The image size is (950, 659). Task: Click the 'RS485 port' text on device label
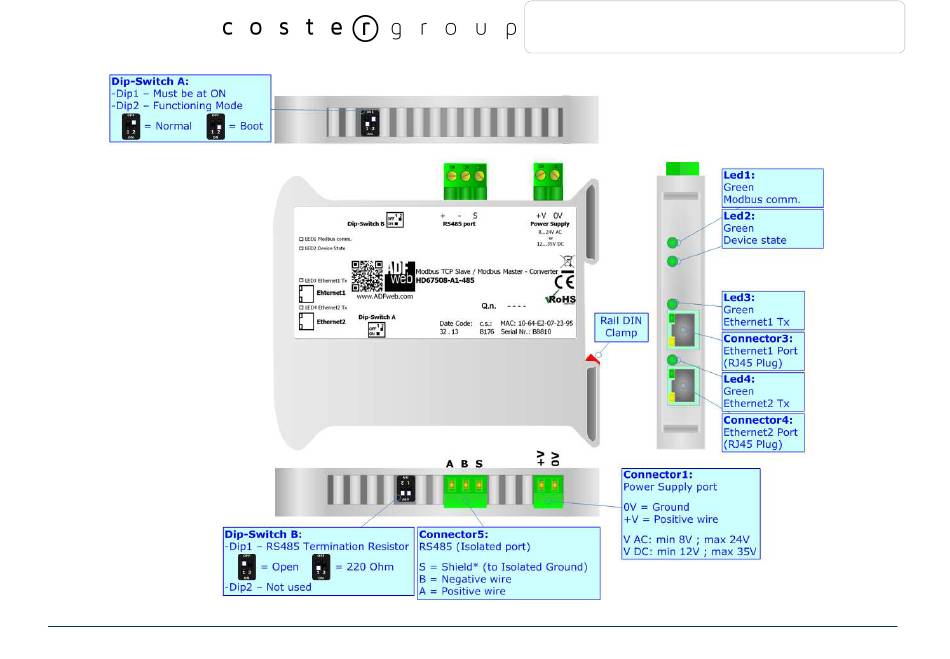[459, 224]
